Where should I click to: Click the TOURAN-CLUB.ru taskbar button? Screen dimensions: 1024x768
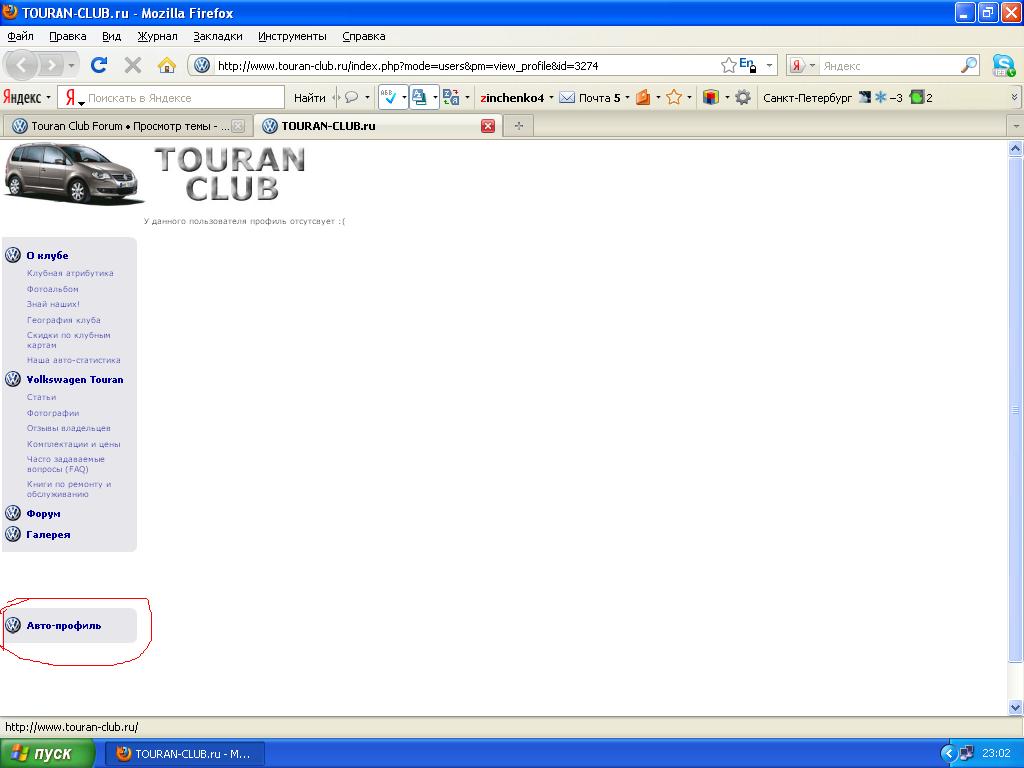(185, 754)
